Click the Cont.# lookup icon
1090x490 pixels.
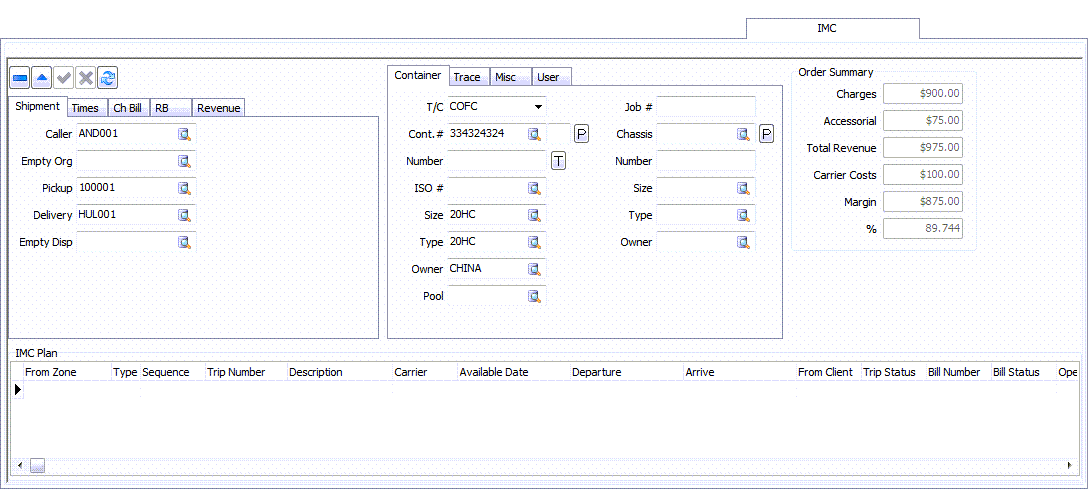[535, 134]
